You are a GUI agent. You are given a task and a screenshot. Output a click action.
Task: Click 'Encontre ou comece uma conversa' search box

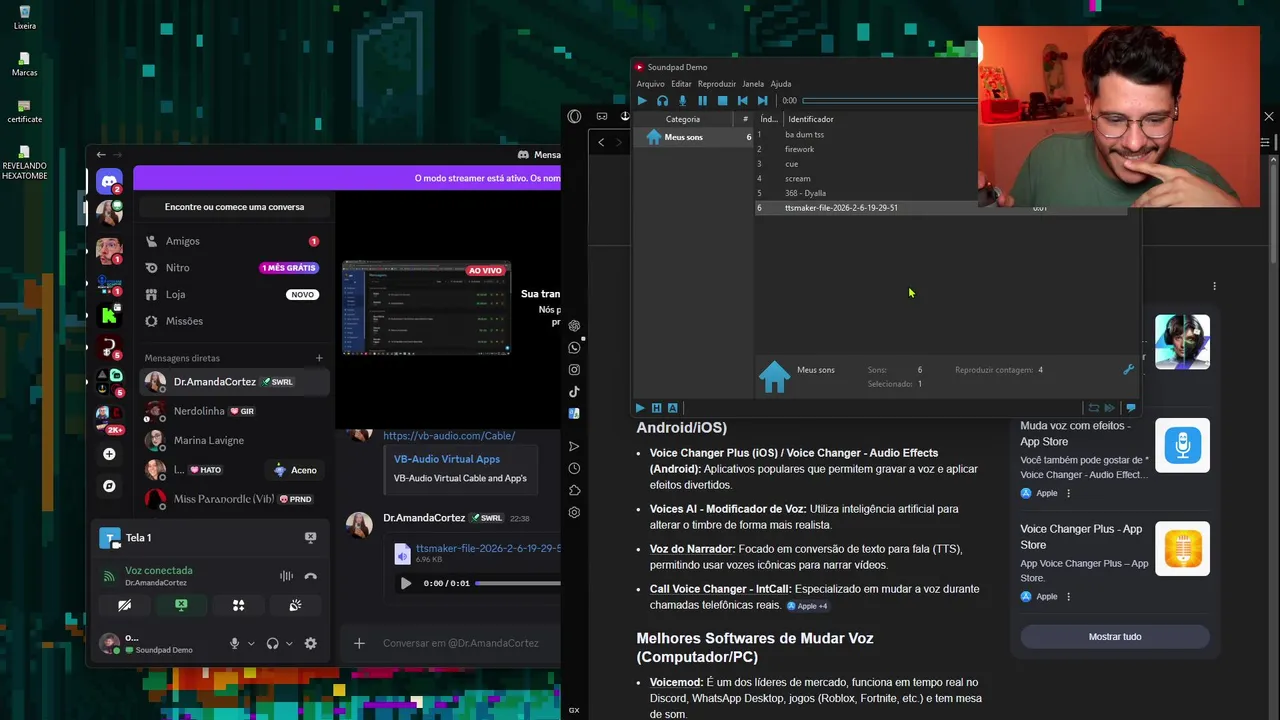(234, 207)
